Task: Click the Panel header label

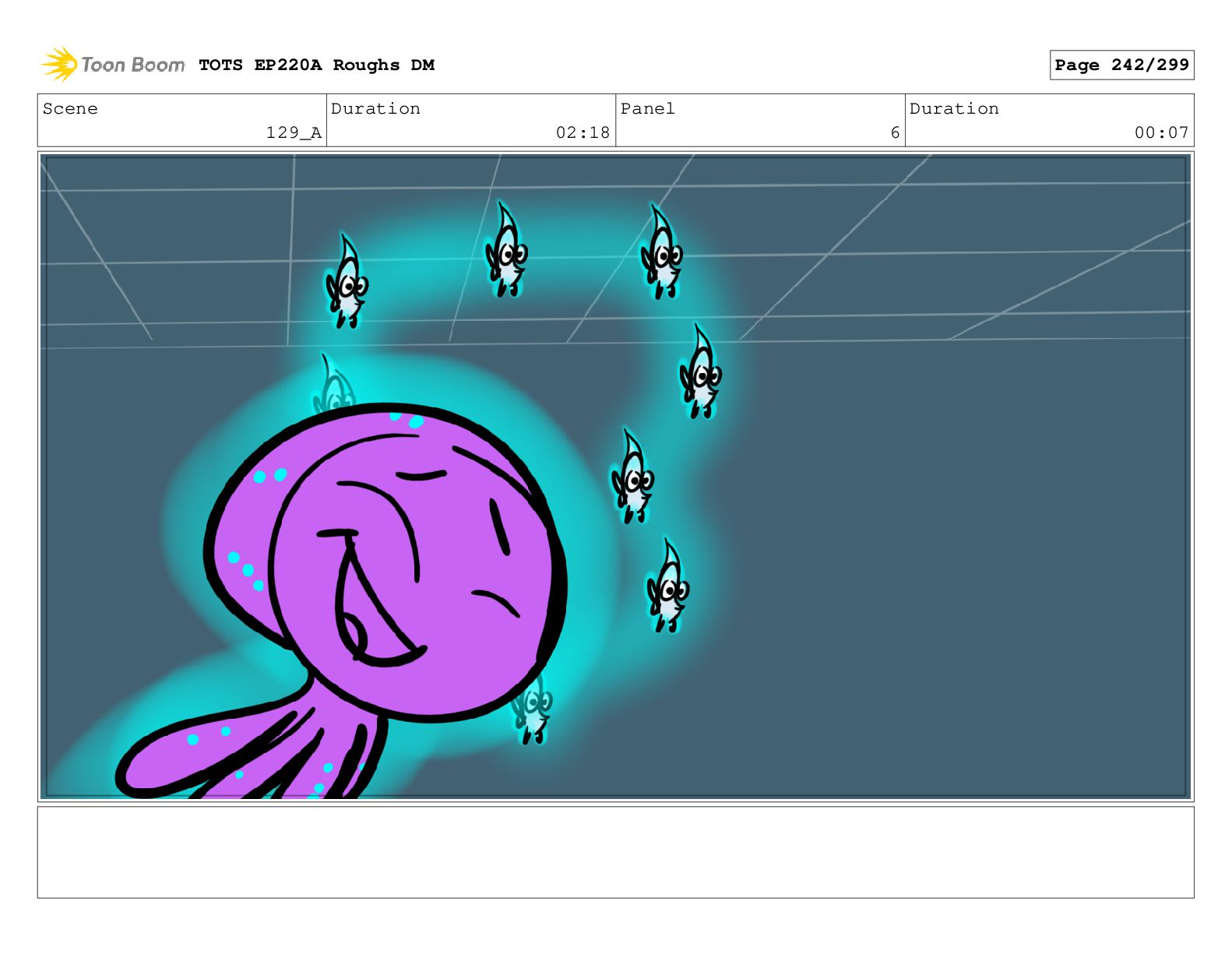Action: [647, 108]
